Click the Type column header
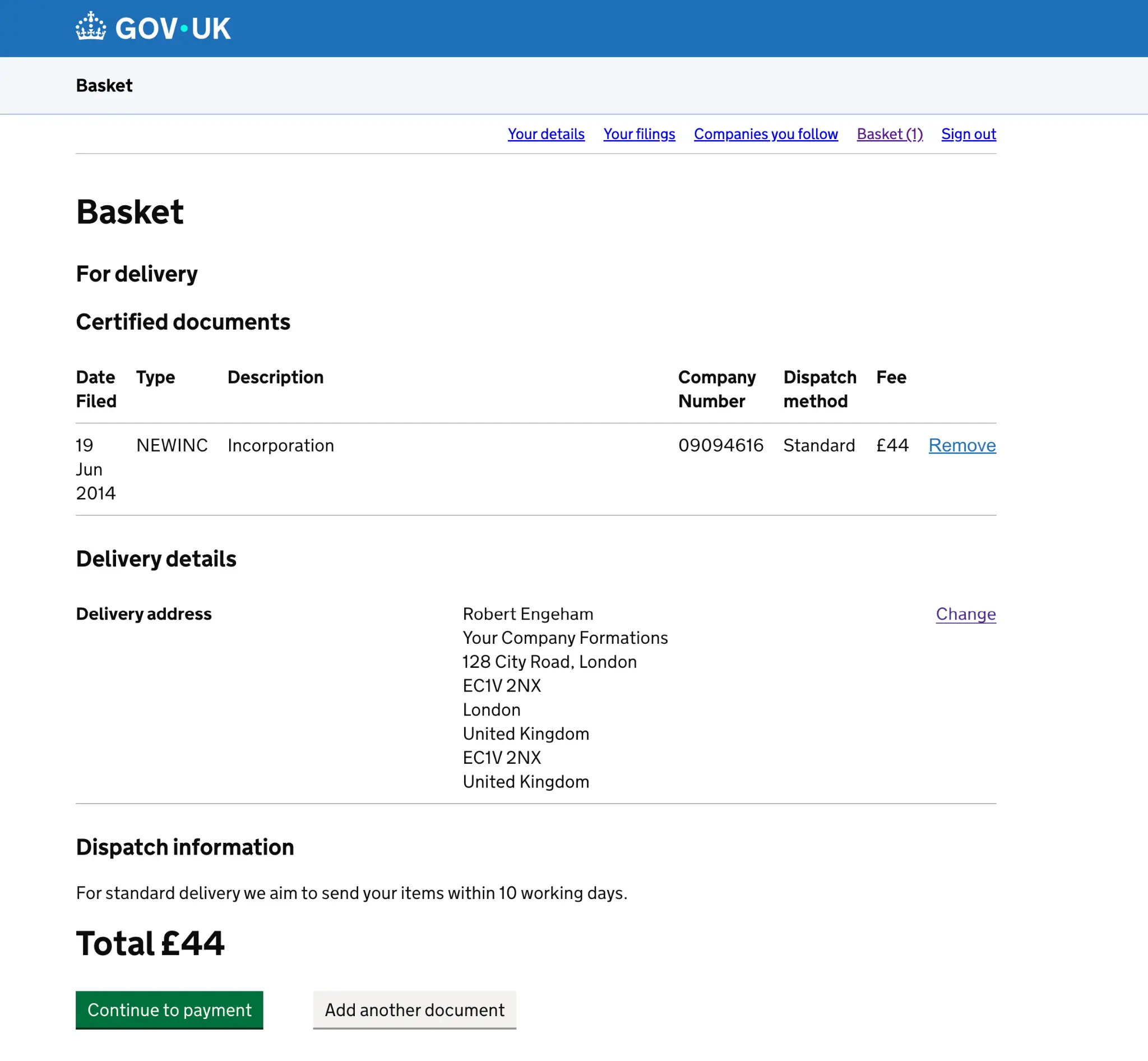 156,377
